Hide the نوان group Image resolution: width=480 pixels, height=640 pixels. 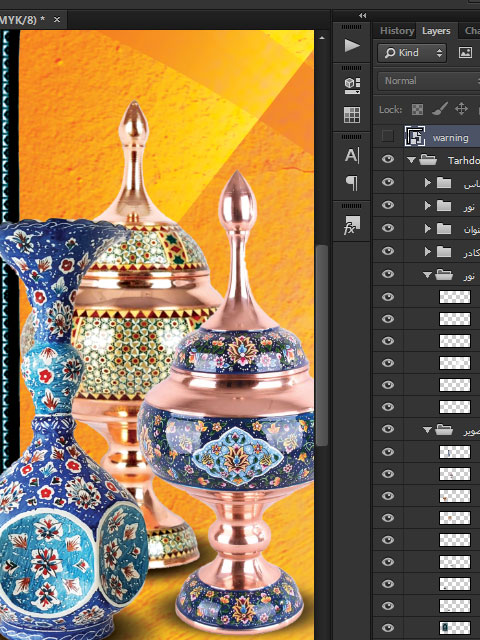[x=388, y=228]
